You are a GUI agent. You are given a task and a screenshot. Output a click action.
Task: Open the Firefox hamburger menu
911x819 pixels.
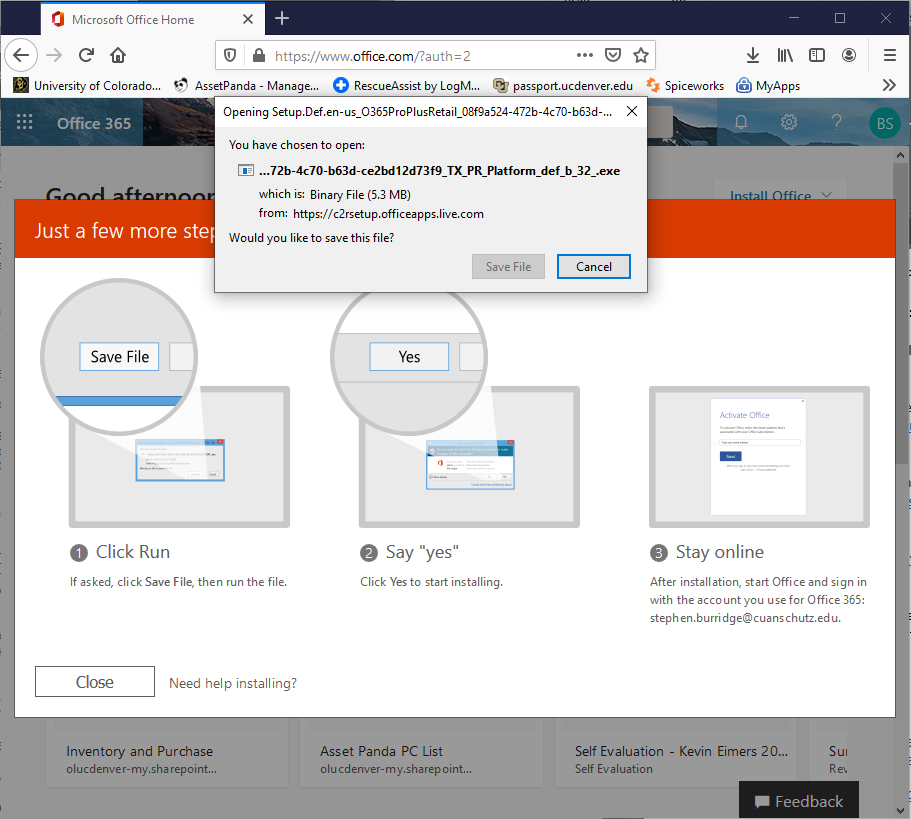pos(889,55)
